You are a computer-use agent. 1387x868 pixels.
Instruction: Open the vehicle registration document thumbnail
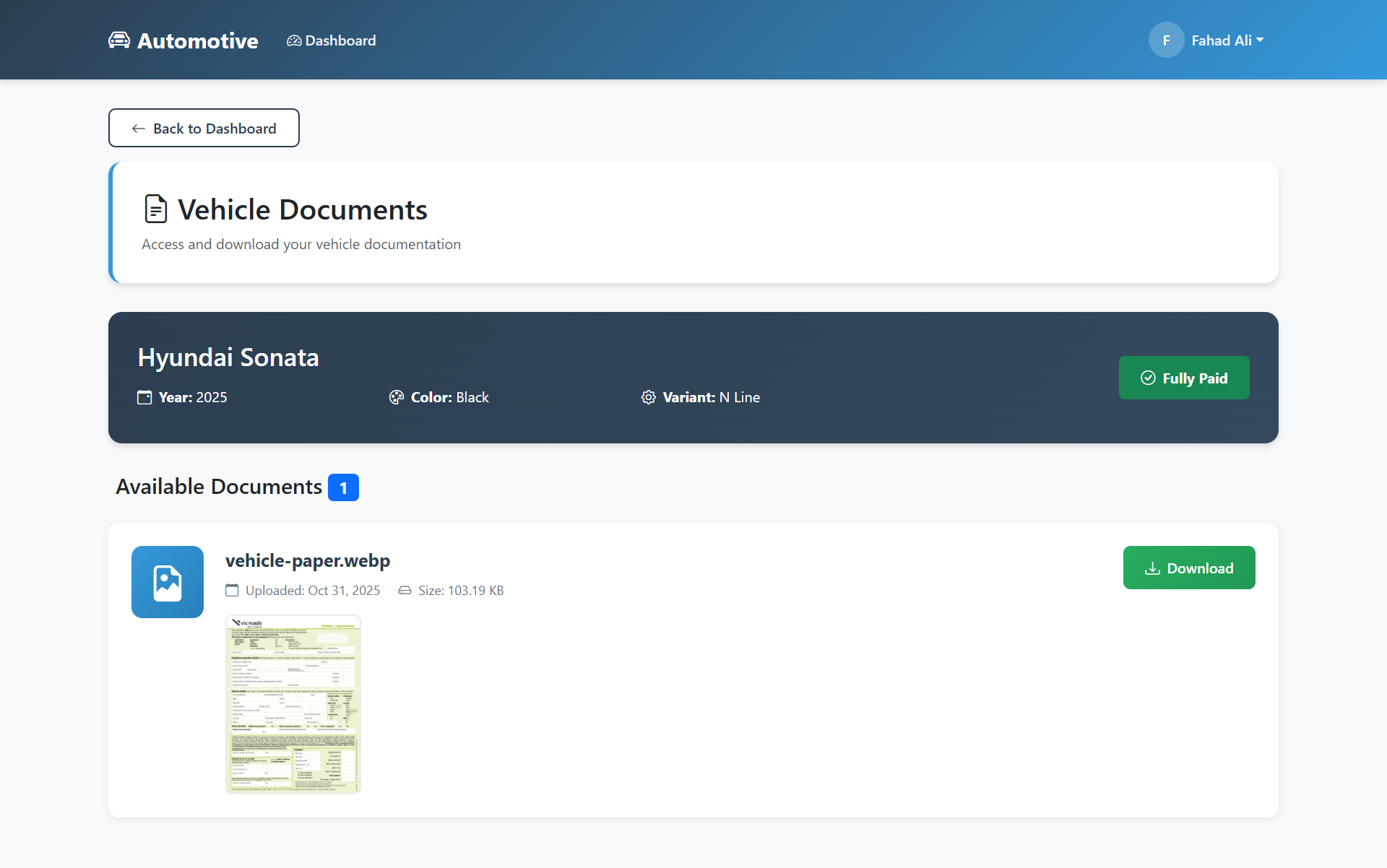(x=293, y=704)
